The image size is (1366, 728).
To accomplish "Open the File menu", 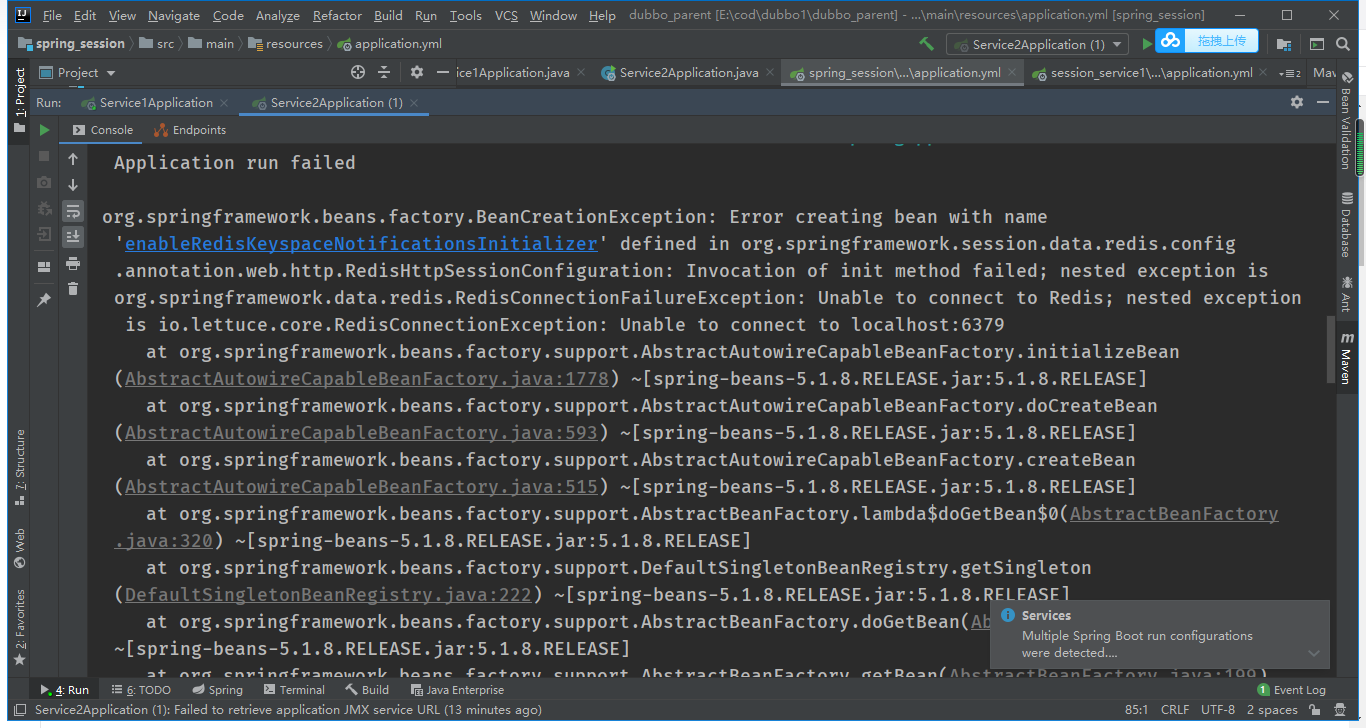I will [x=52, y=15].
